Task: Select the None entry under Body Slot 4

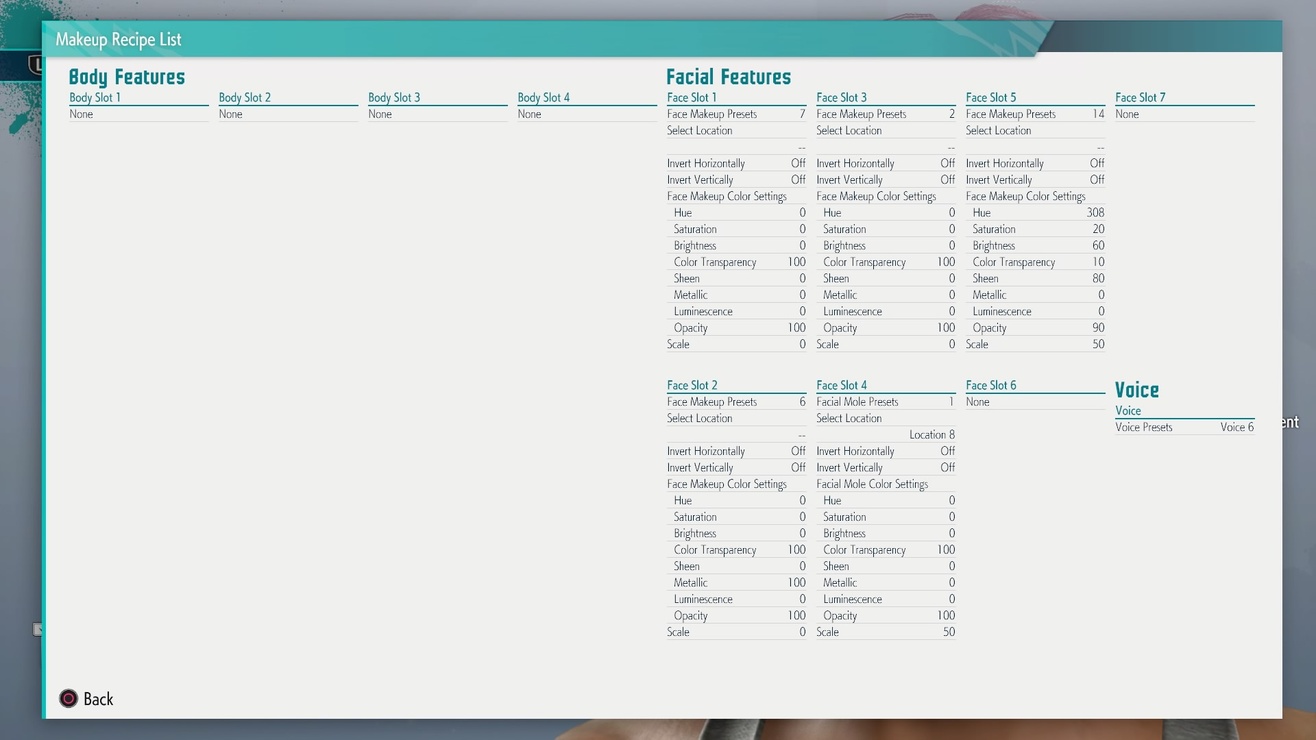Action: [x=530, y=114]
